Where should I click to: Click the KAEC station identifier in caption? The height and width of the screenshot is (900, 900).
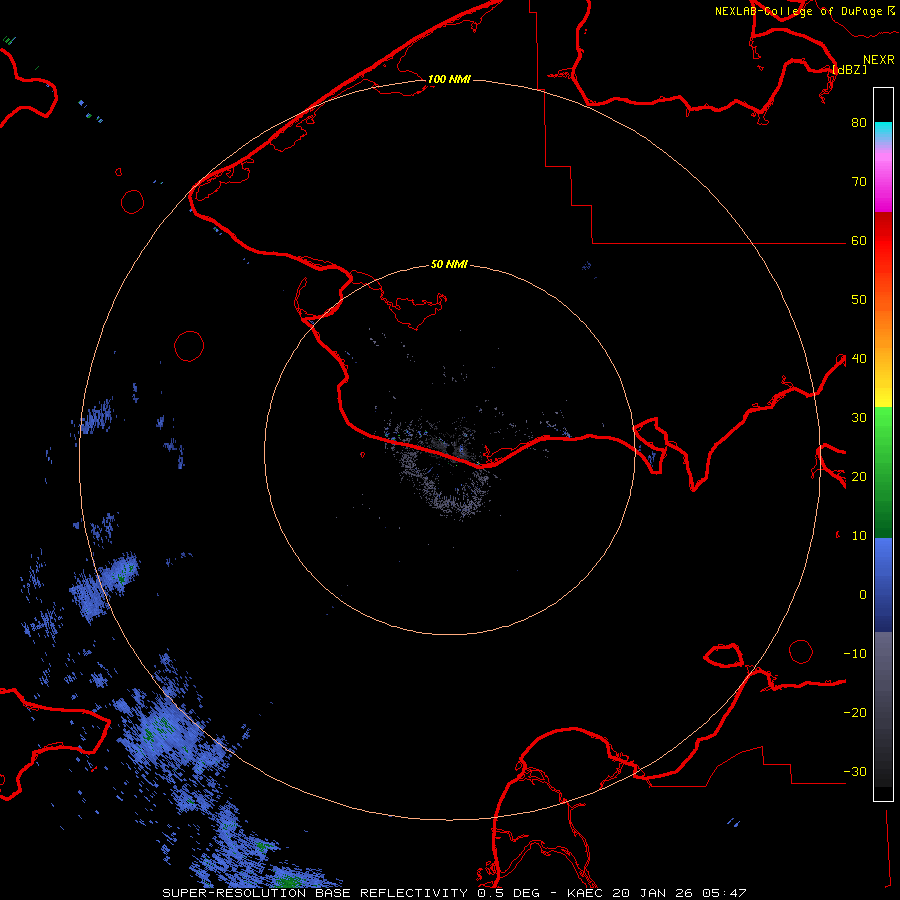pyautogui.click(x=585, y=893)
